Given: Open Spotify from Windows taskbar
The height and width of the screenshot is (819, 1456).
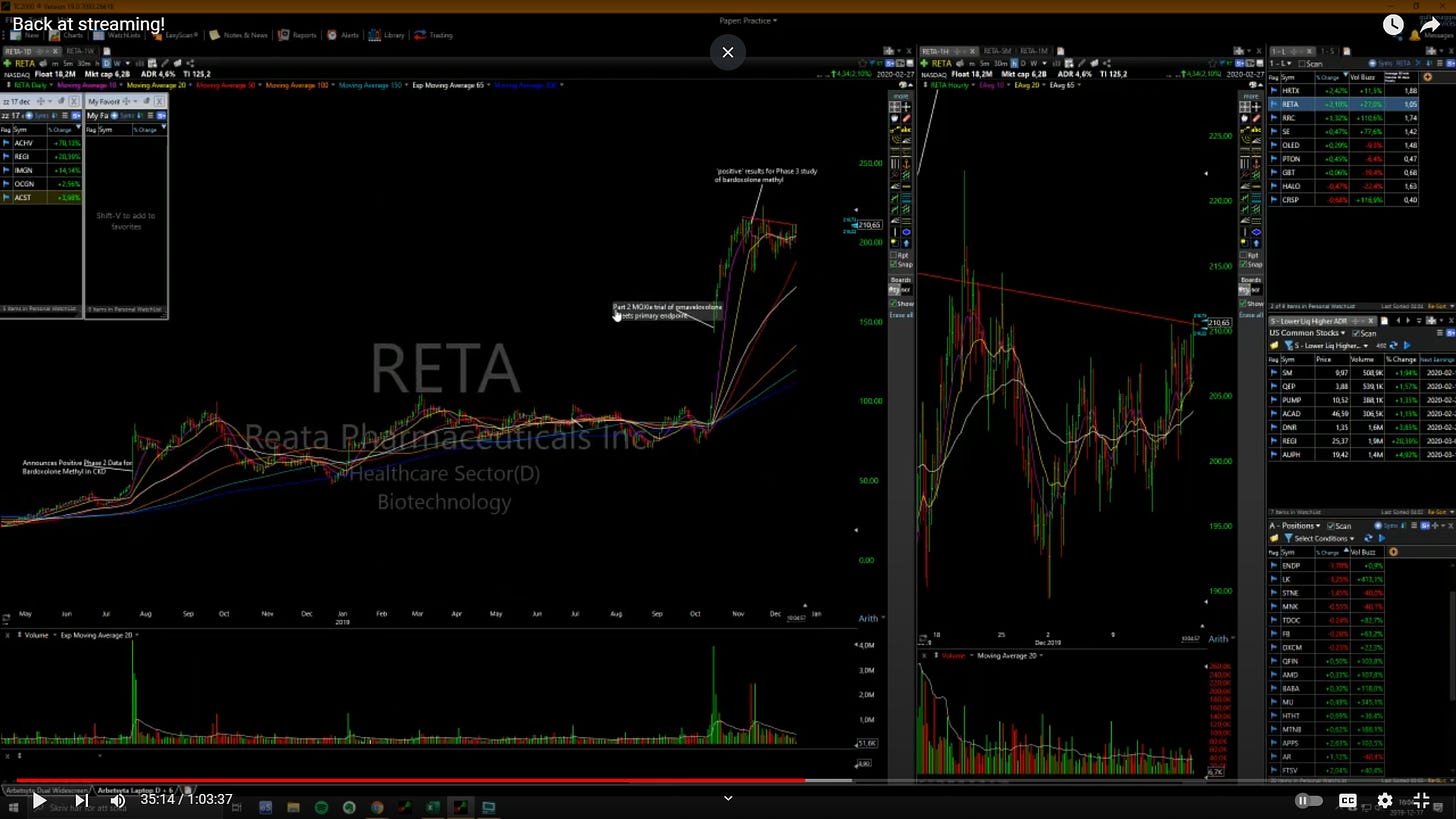Looking at the screenshot, I should click(x=321, y=807).
